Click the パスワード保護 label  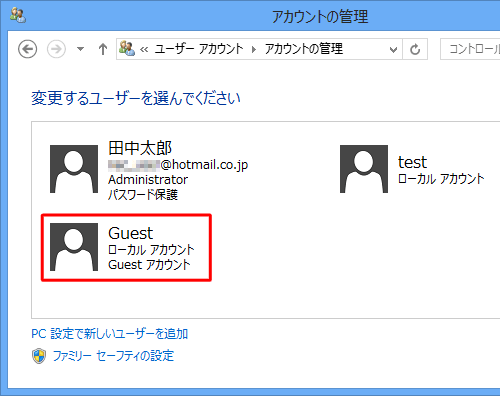(143, 195)
